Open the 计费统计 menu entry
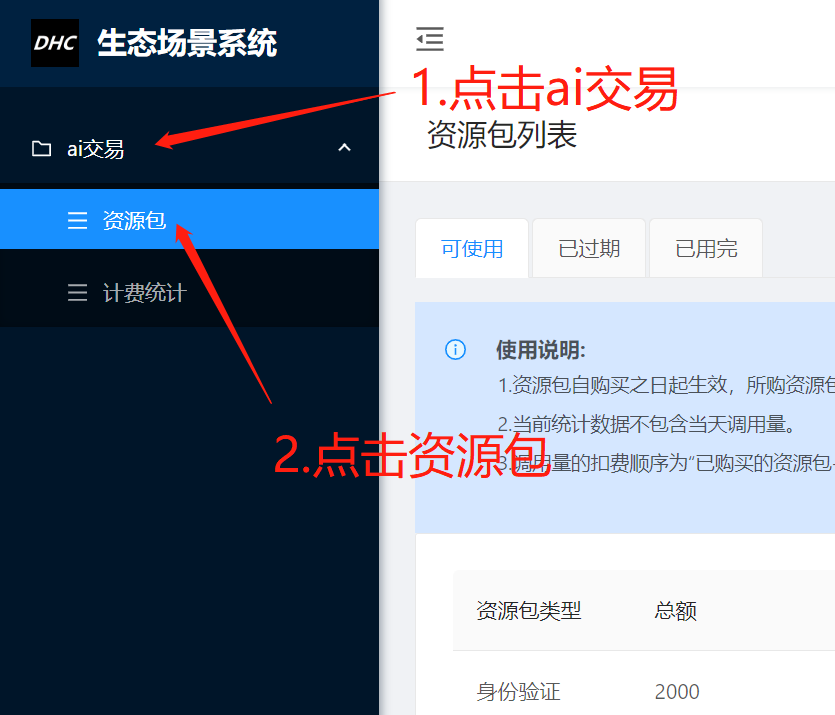Viewport: 835px width, 715px height. 190,292
